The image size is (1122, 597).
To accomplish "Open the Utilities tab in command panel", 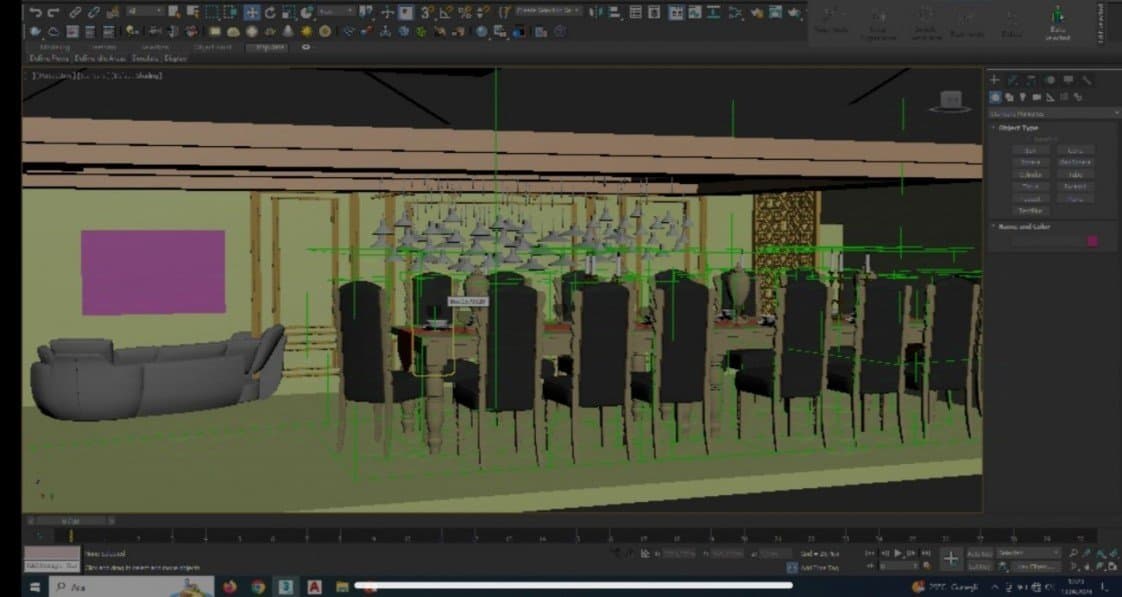I will click(1087, 80).
